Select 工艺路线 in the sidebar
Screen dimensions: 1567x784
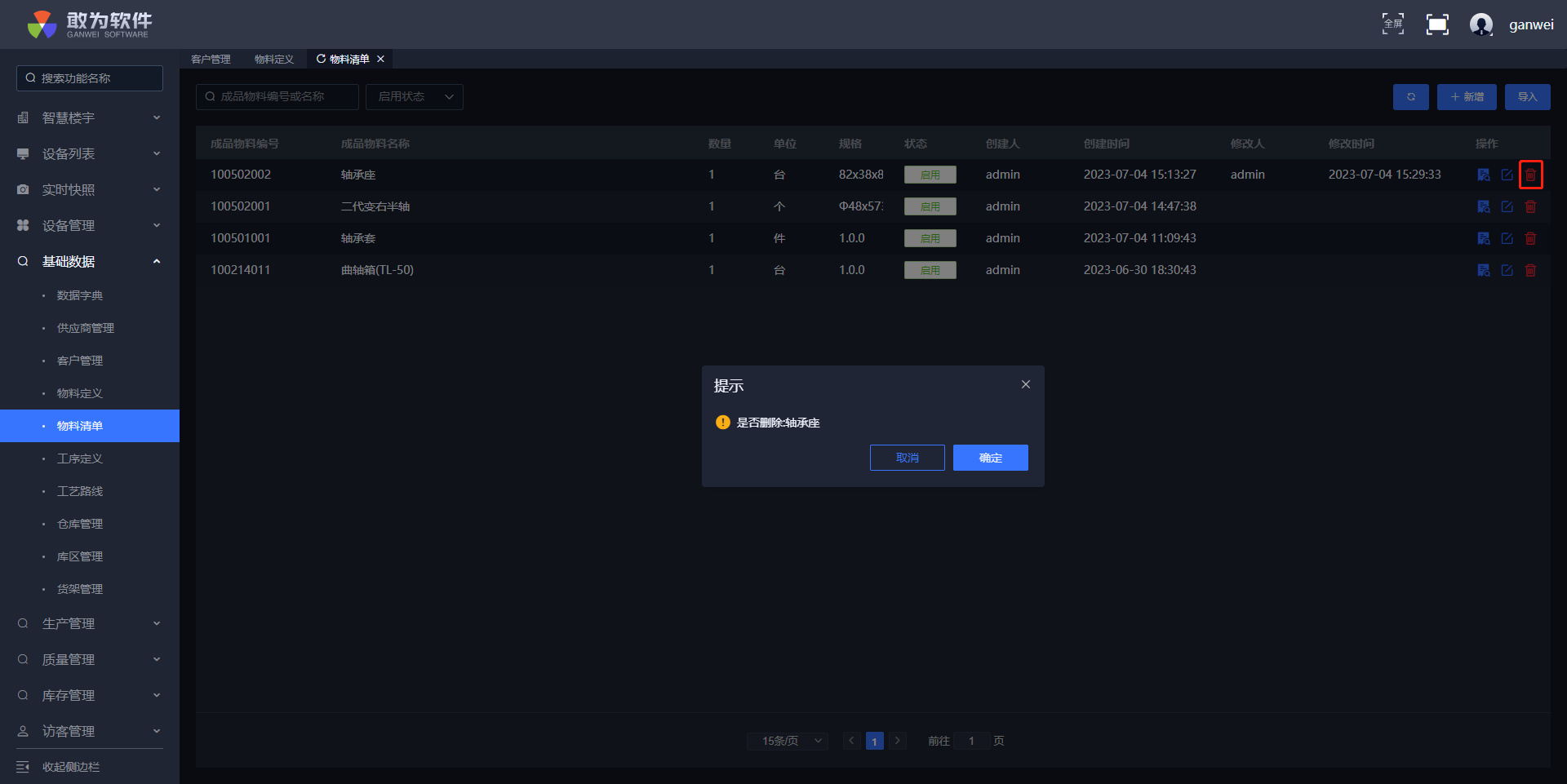(x=80, y=491)
